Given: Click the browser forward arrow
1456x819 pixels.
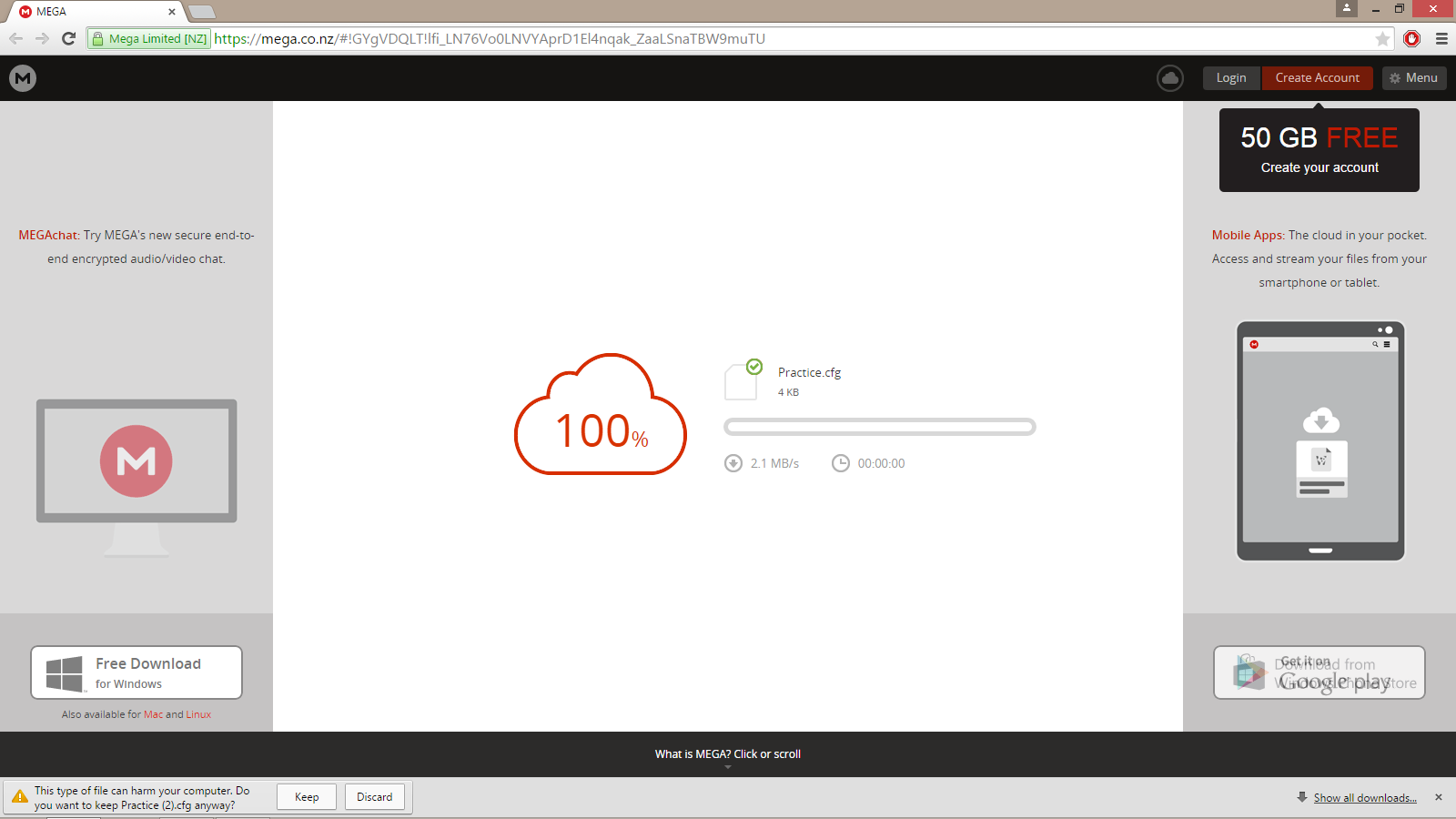Looking at the screenshot, I should tap(42, 38).
